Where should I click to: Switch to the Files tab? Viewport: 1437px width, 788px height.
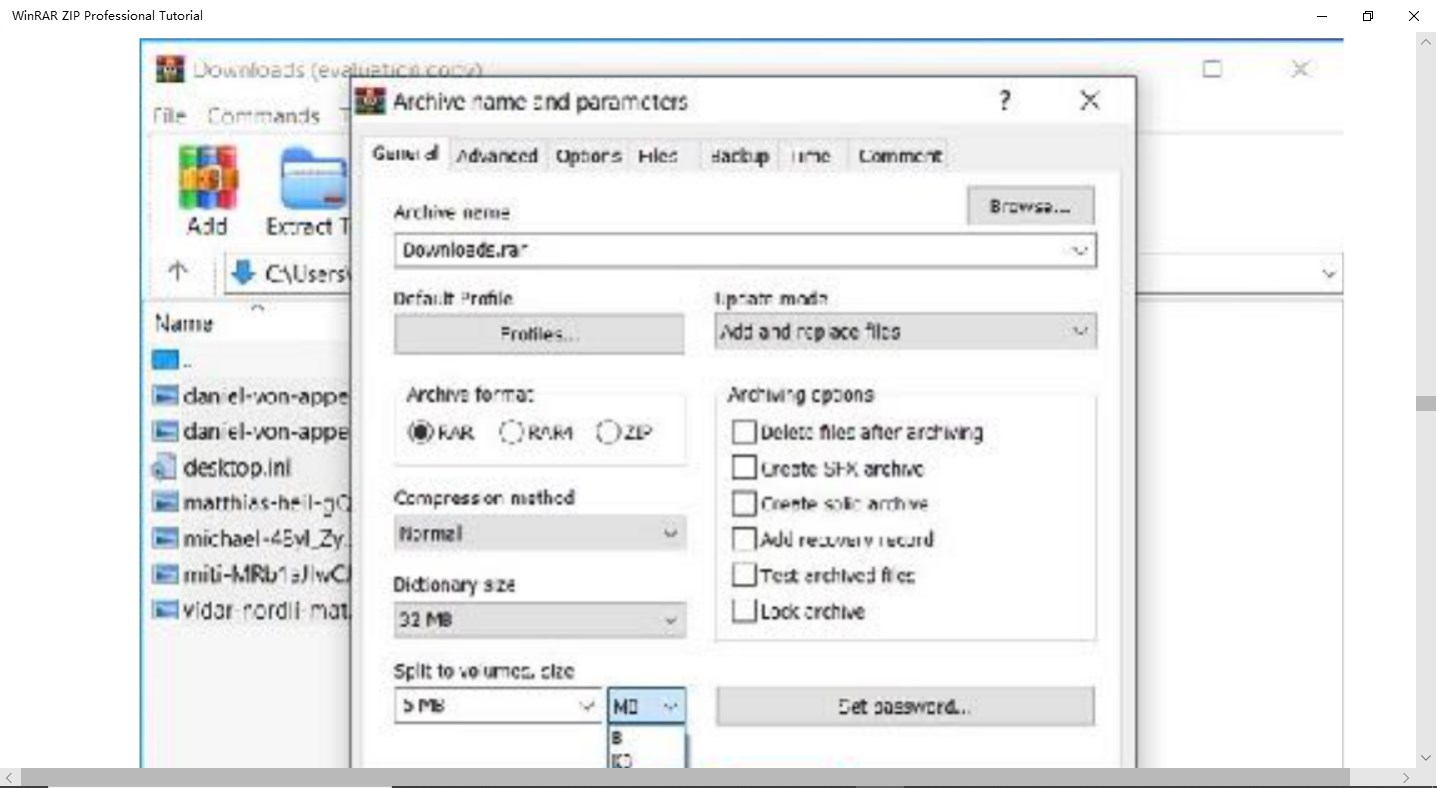(x=657, y=156)
